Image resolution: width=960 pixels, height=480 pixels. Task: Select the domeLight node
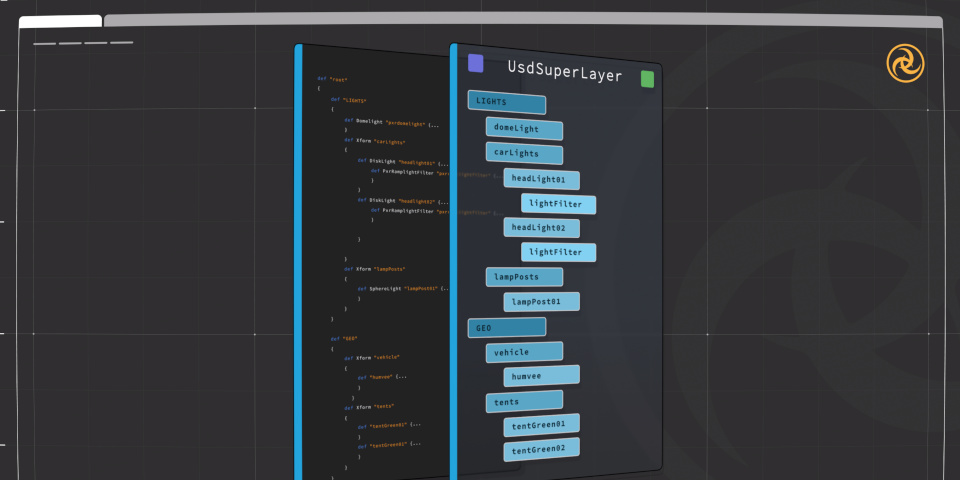tap(524, 129)
